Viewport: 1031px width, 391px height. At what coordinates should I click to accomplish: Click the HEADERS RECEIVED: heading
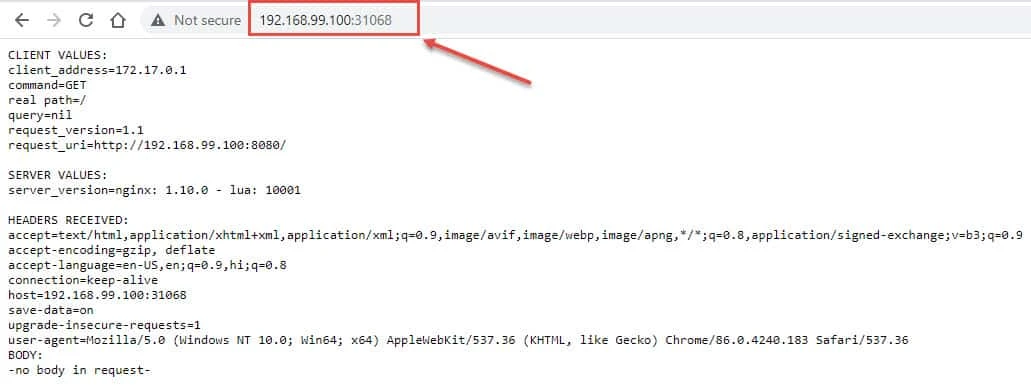[68, 220]
